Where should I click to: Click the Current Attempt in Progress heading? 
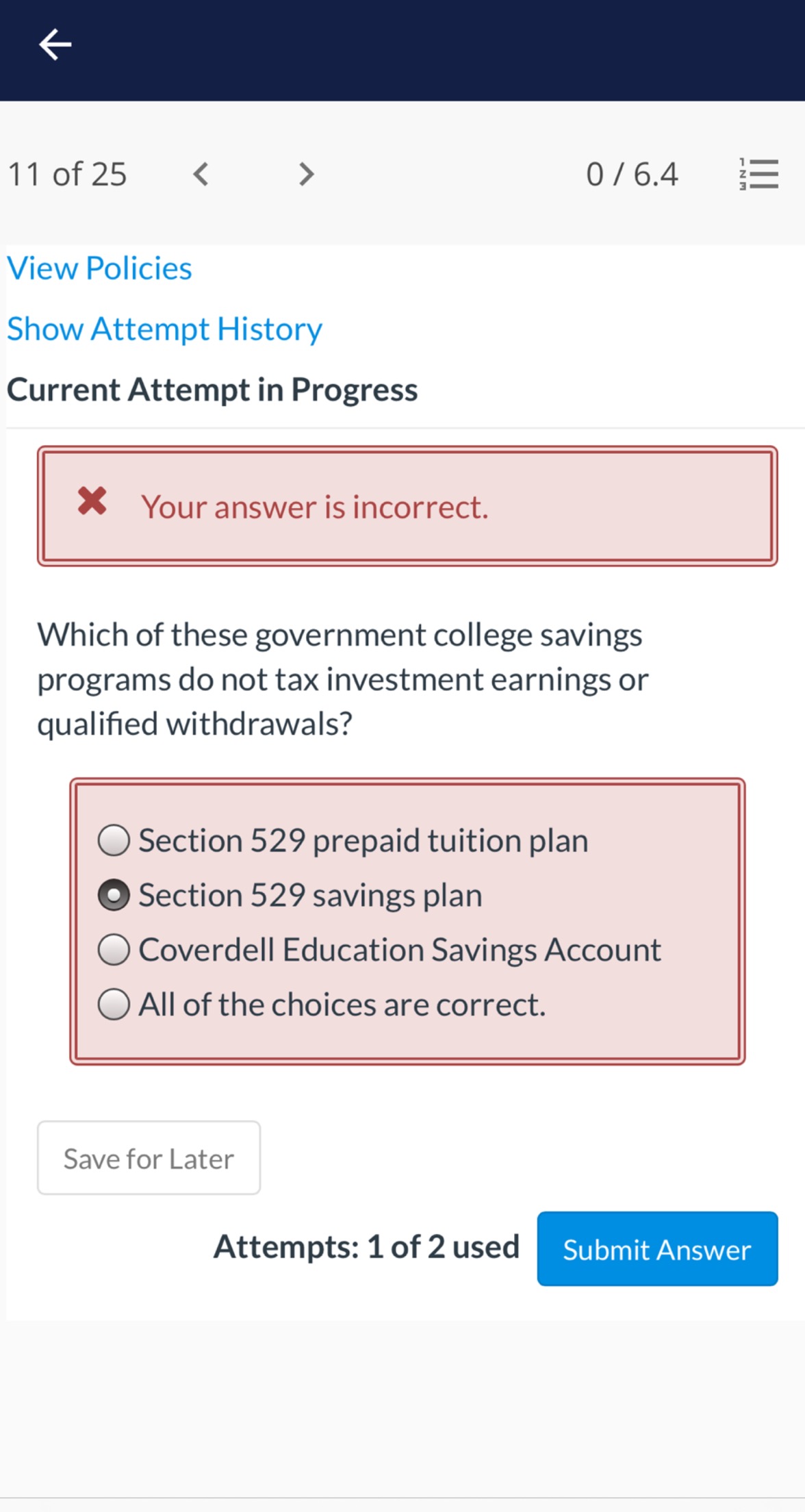tap(214, 389)
